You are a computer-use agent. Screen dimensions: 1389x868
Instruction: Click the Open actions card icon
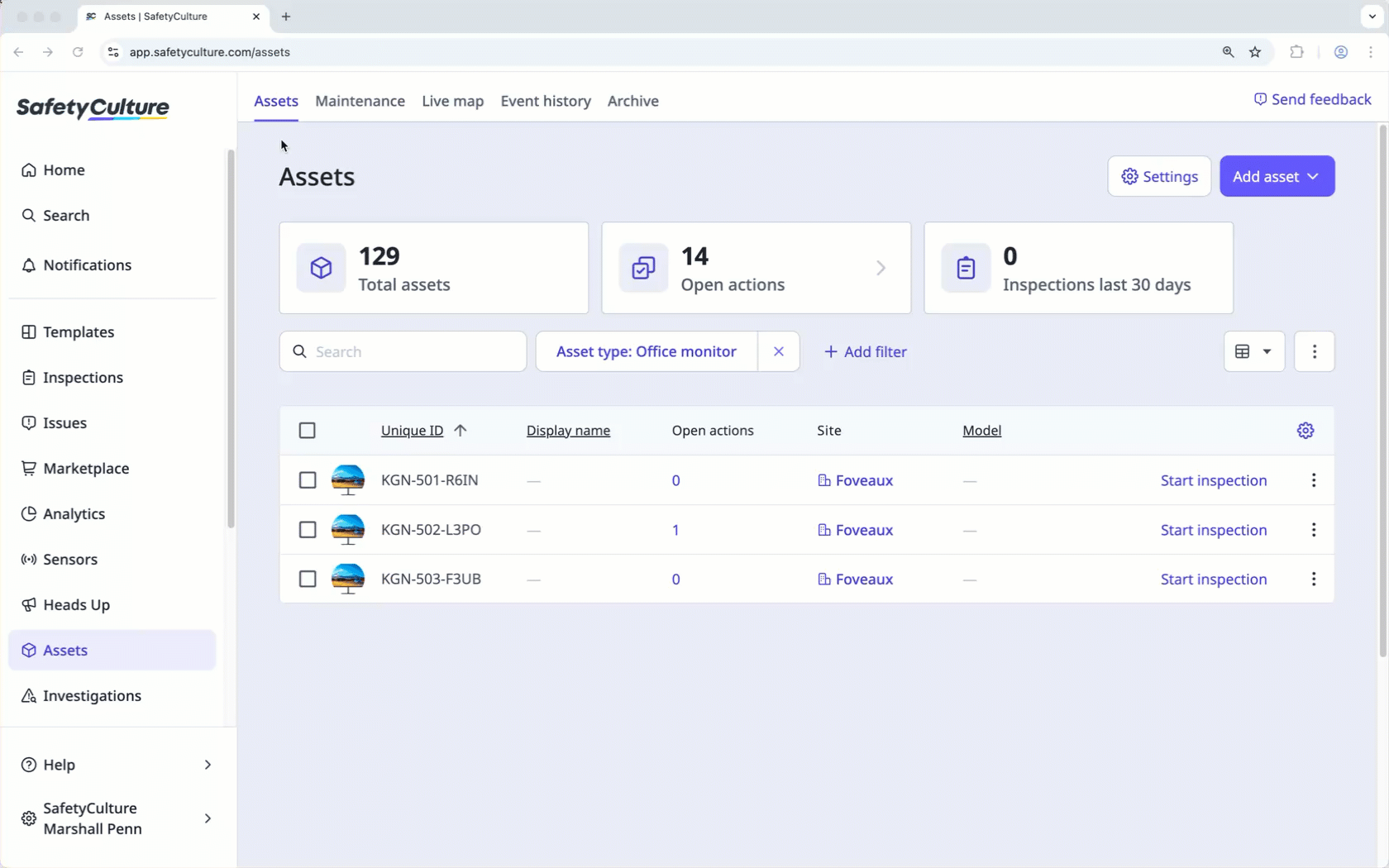pyautogui.click(x=643, y=268)
